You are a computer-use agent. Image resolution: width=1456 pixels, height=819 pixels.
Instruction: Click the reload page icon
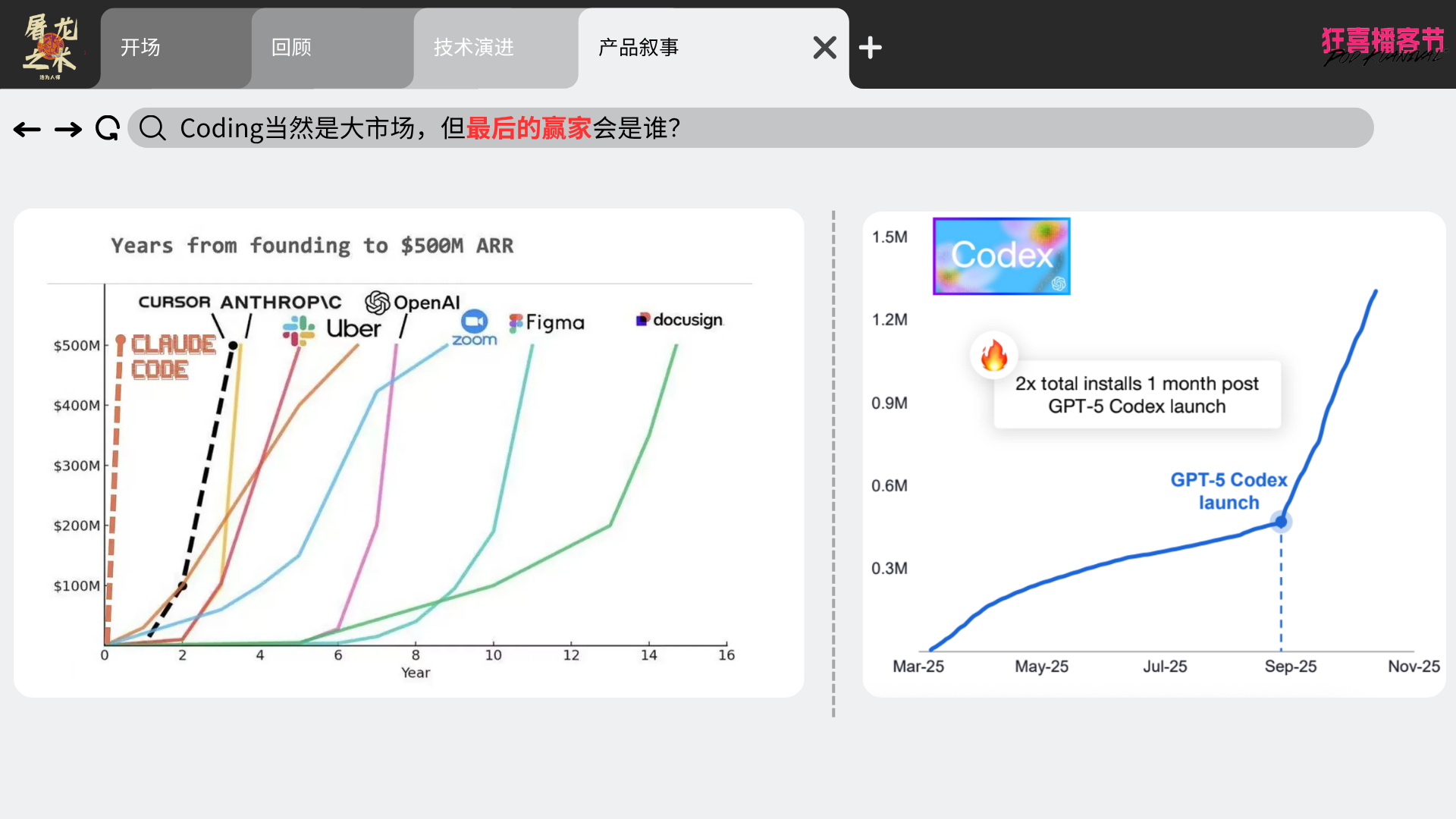(x=108, y=128)
